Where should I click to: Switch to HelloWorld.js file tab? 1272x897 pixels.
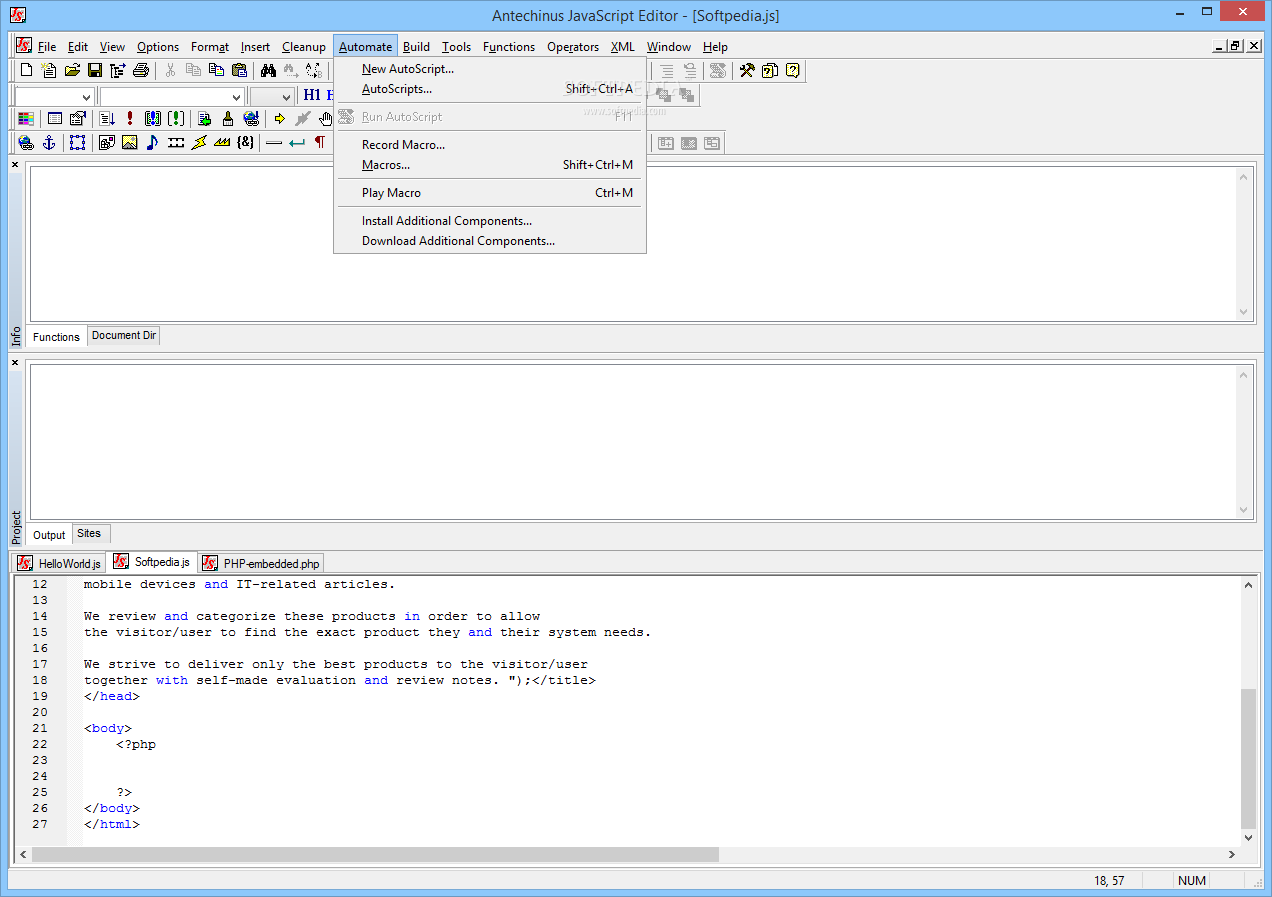pos(59,563)
